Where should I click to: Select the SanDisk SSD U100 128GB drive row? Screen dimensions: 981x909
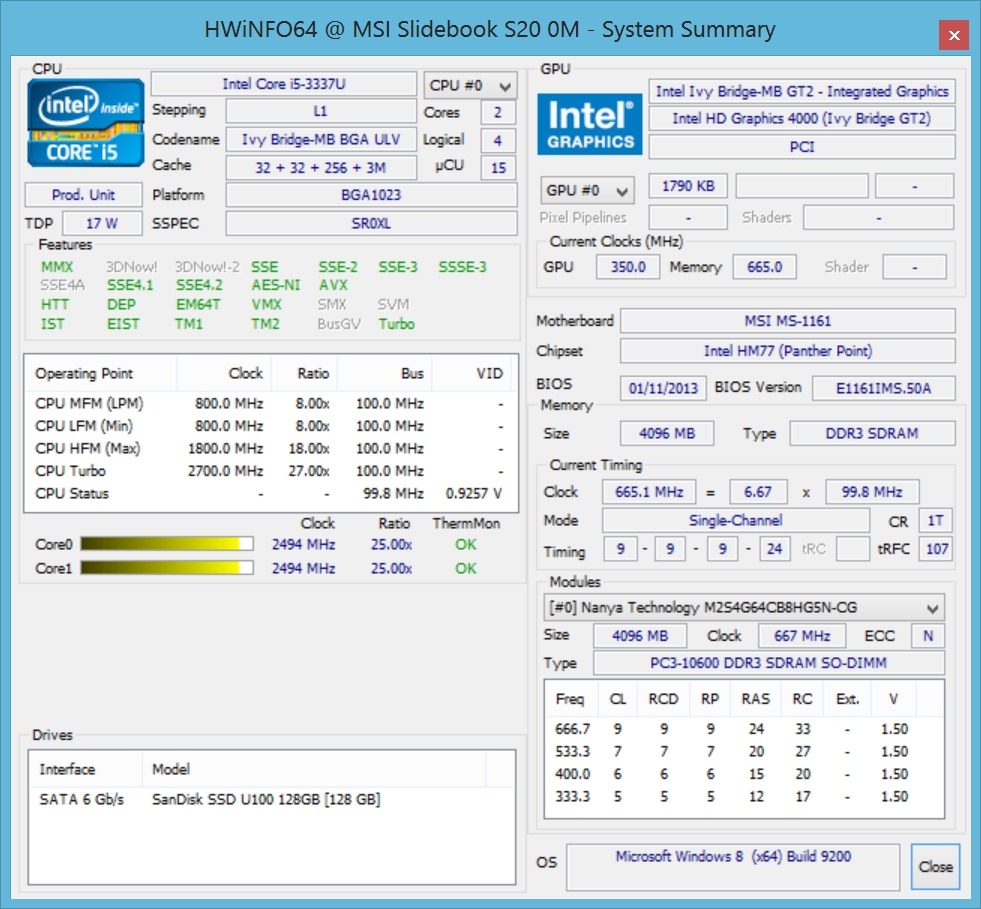click(x=272, y=800)
